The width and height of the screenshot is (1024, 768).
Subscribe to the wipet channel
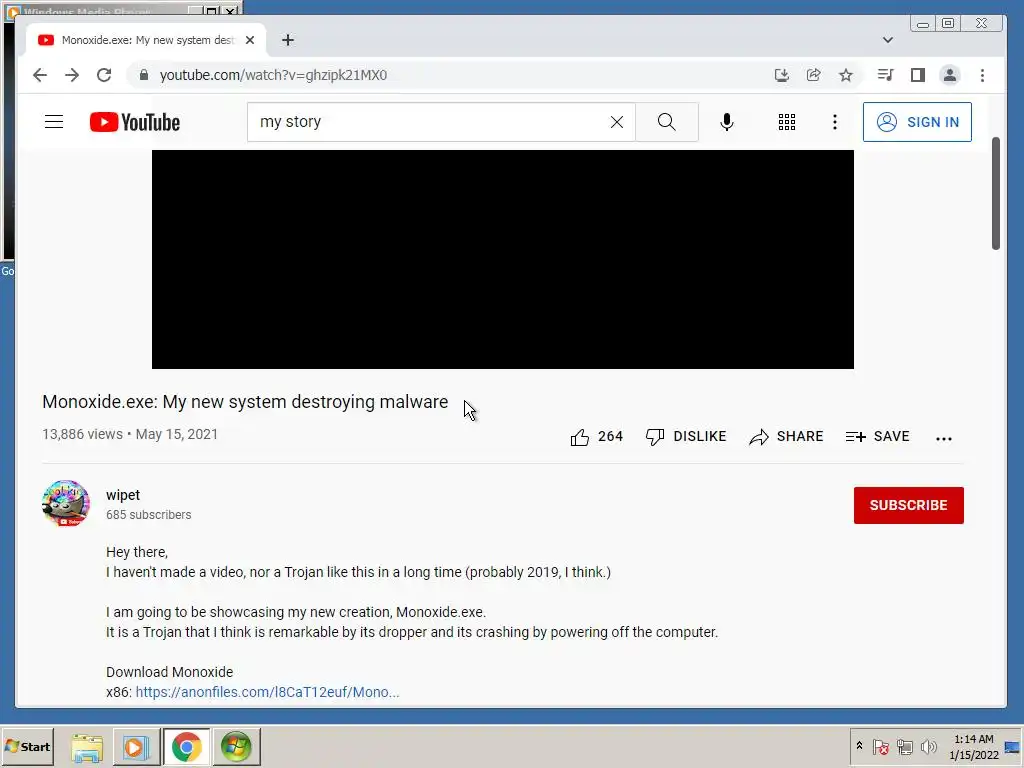(908, 505)
